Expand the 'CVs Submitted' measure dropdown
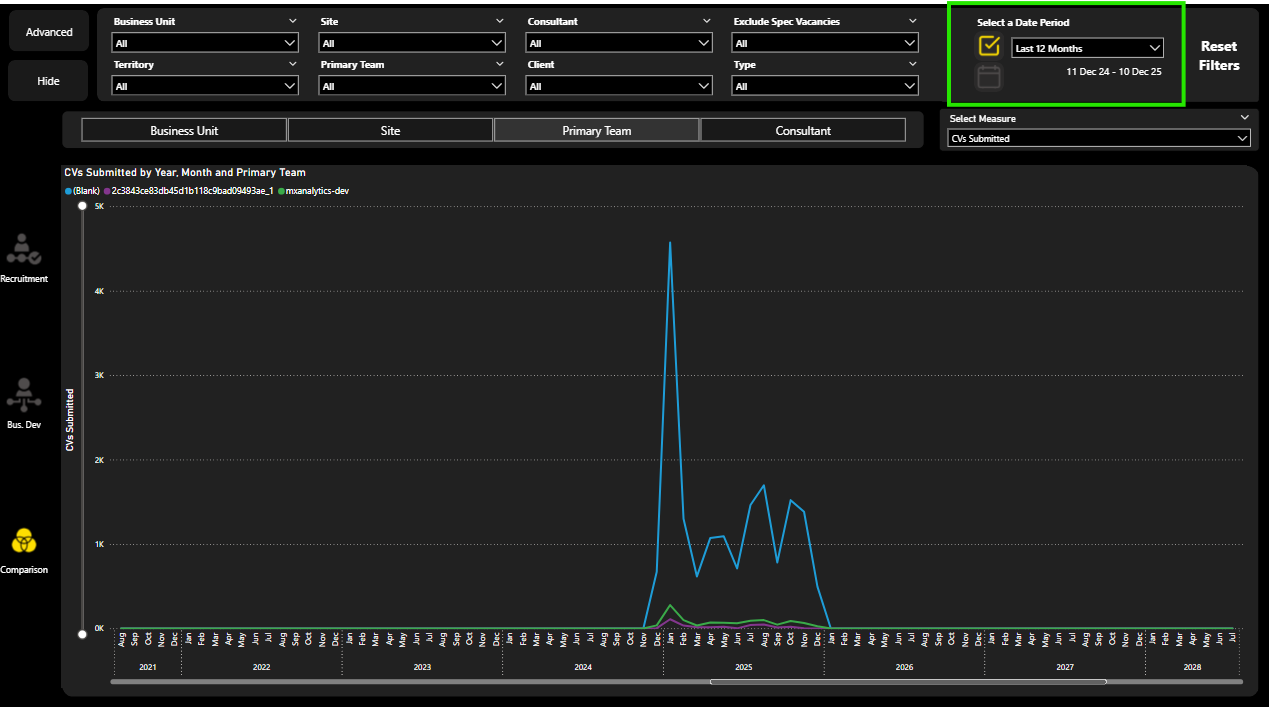Viewport: 1269px width, 707px height. pyautogui.click(x=1099, y=139)
